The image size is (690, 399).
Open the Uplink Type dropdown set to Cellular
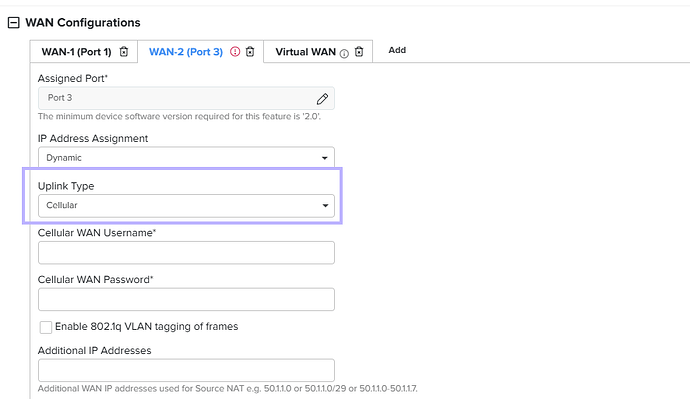click(186, 205)
